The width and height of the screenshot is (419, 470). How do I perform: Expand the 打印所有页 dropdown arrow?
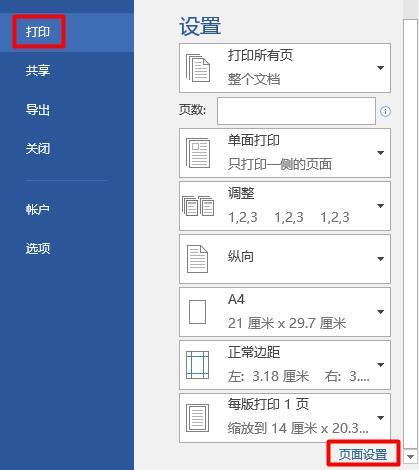380,68
